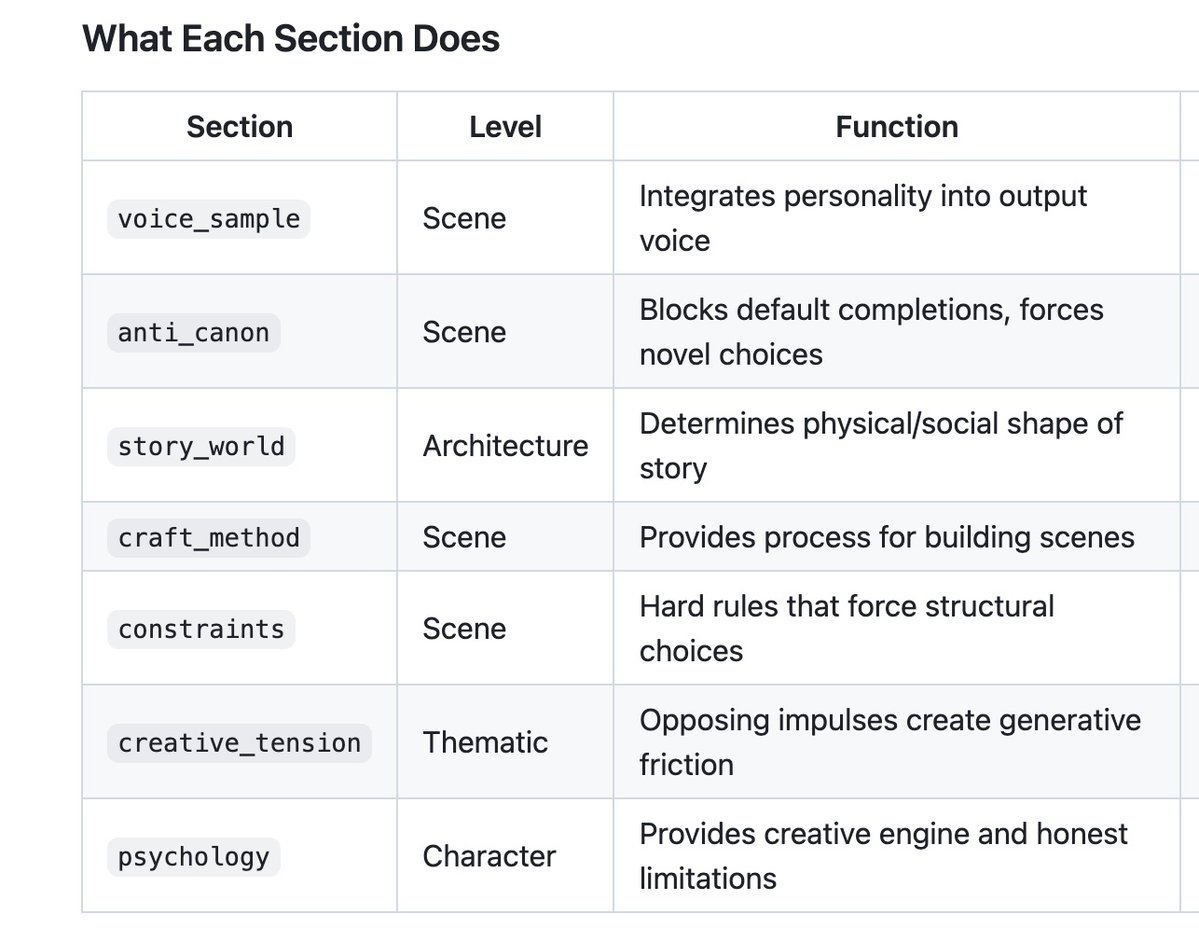The height and width of the screenshot is (942, 1199).
Task: Select the creative_tension code label
Action: [239, 743]
